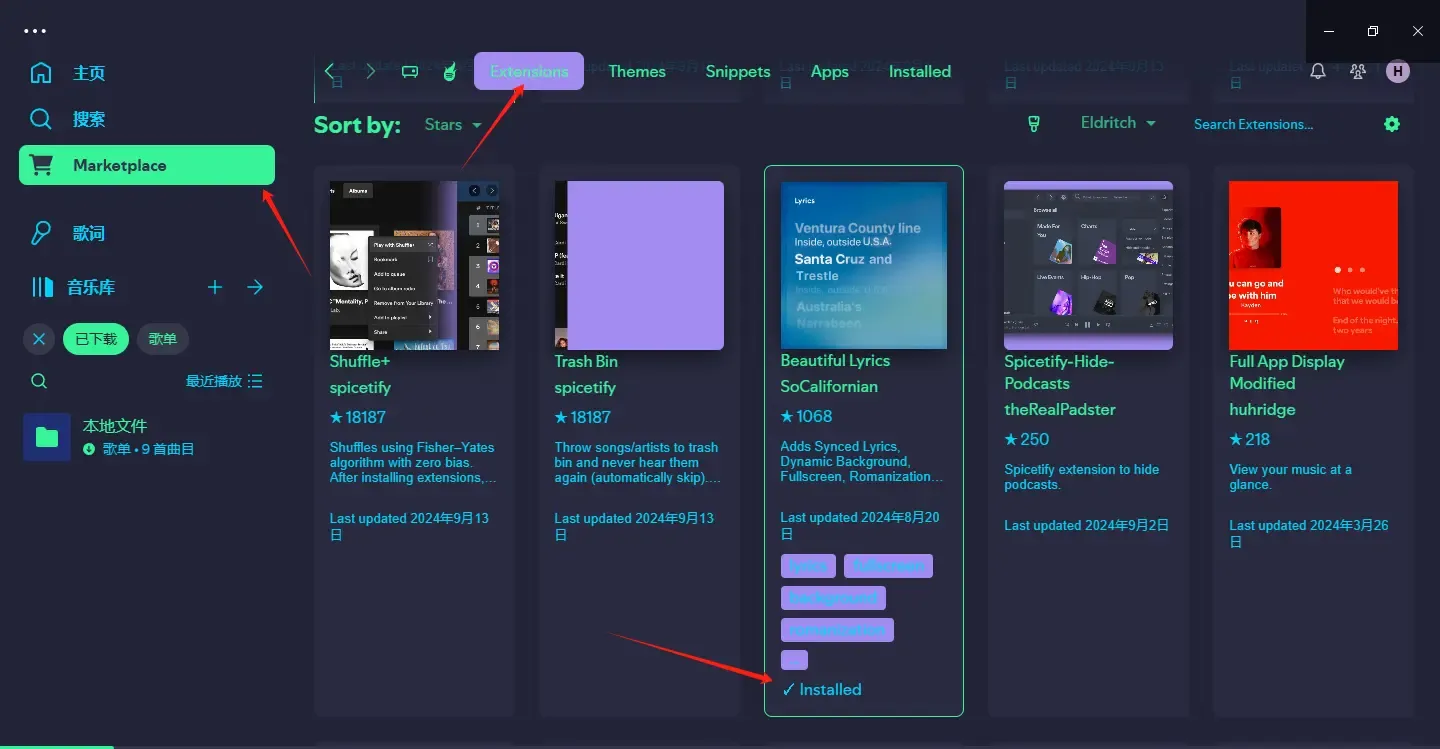1440x749 pixels.
Task: Switch to the Installed tab
Action: [x=920, y=71]
